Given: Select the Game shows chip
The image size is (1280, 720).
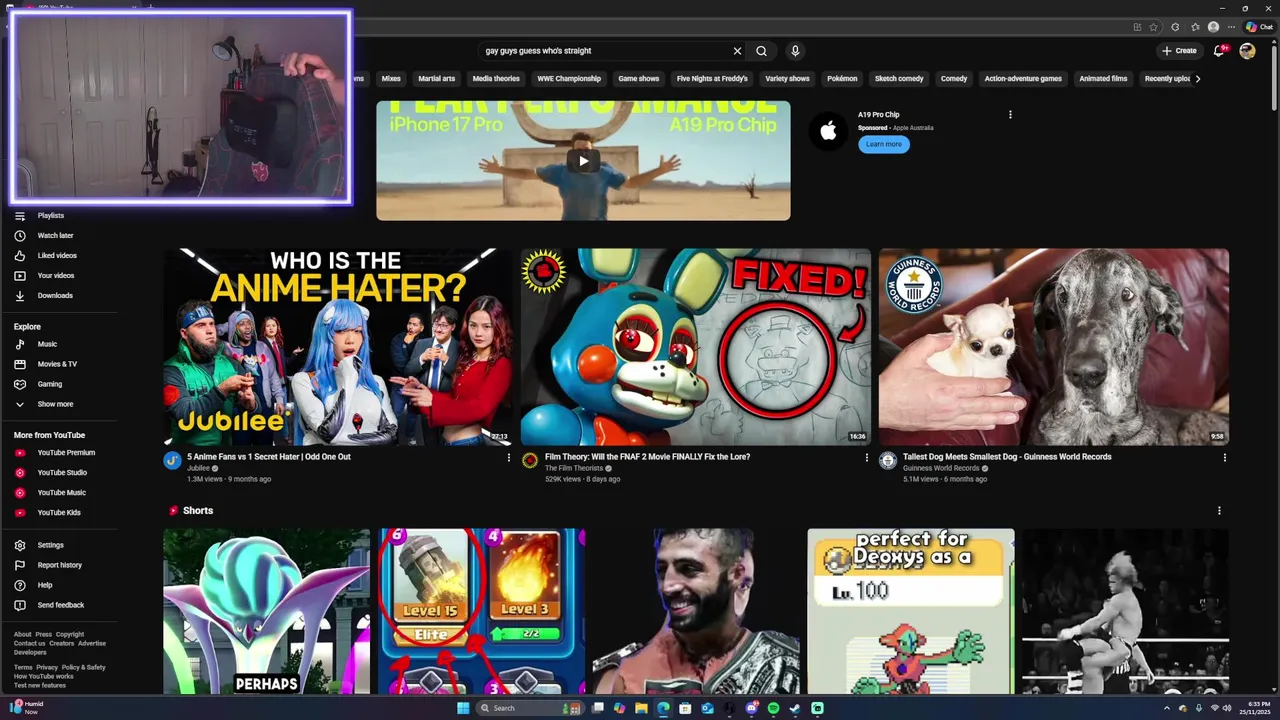Looking at the screenshot, I should tap(639, 79).
